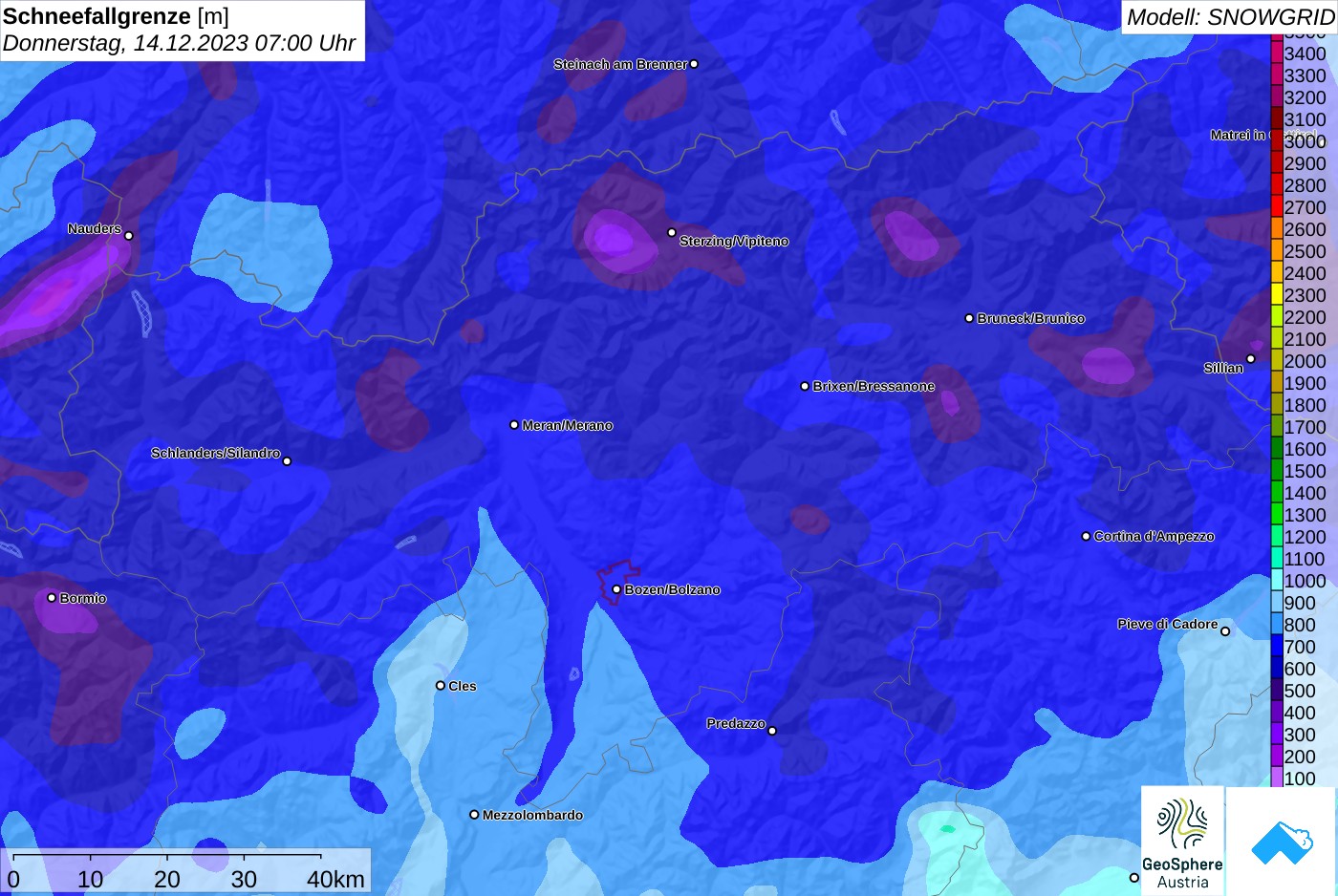Click the Bozen/Bolzano city marker dot
The height and width of the screenshot is (896, 1338).
pyautogui.click(x=616, y=589)
